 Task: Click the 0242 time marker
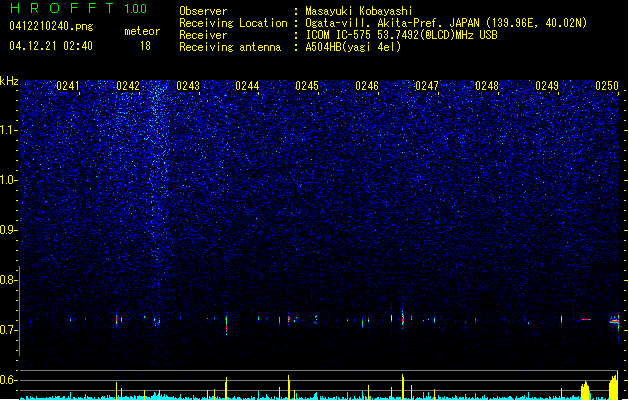pos(128,86)
